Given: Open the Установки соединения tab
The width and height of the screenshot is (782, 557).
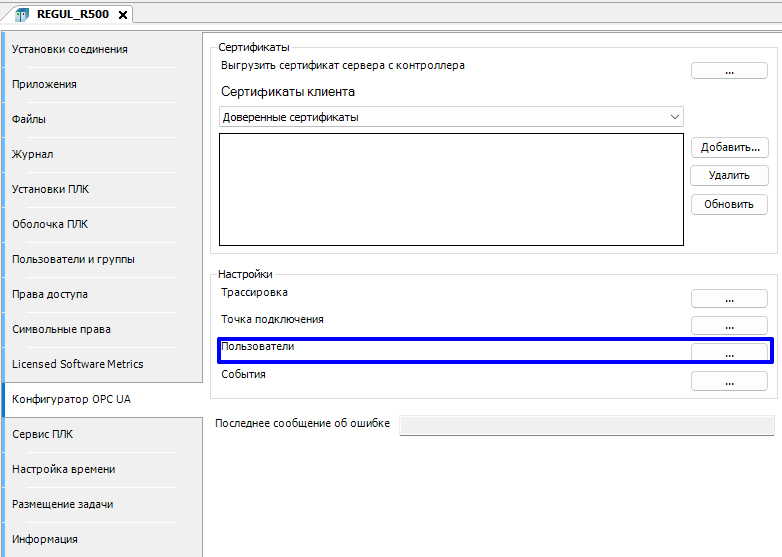Looking at the screenshot, I should tap(70, 49).
